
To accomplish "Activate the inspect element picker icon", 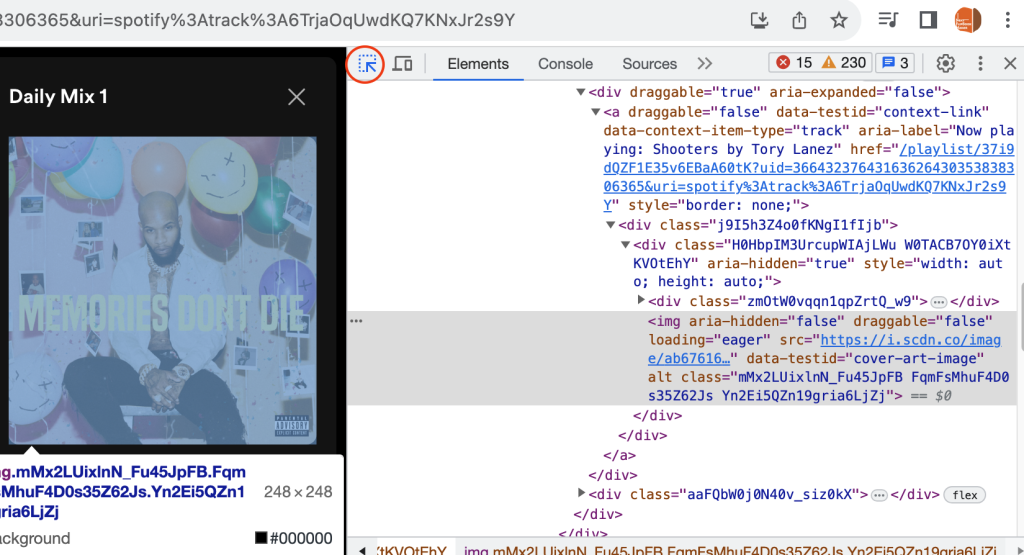I will coord(367,64).
